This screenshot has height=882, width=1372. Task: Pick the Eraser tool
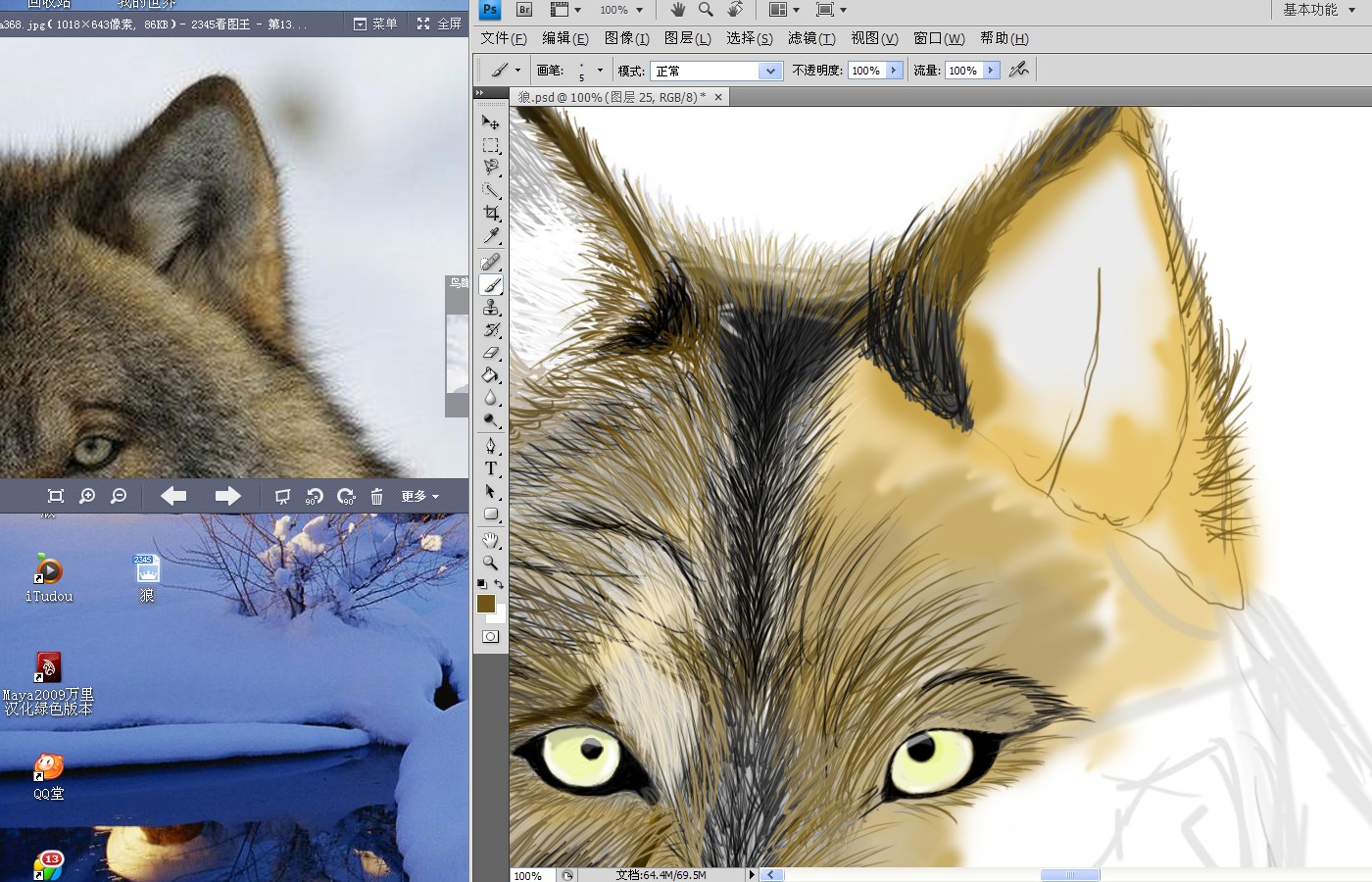point(491,353)
